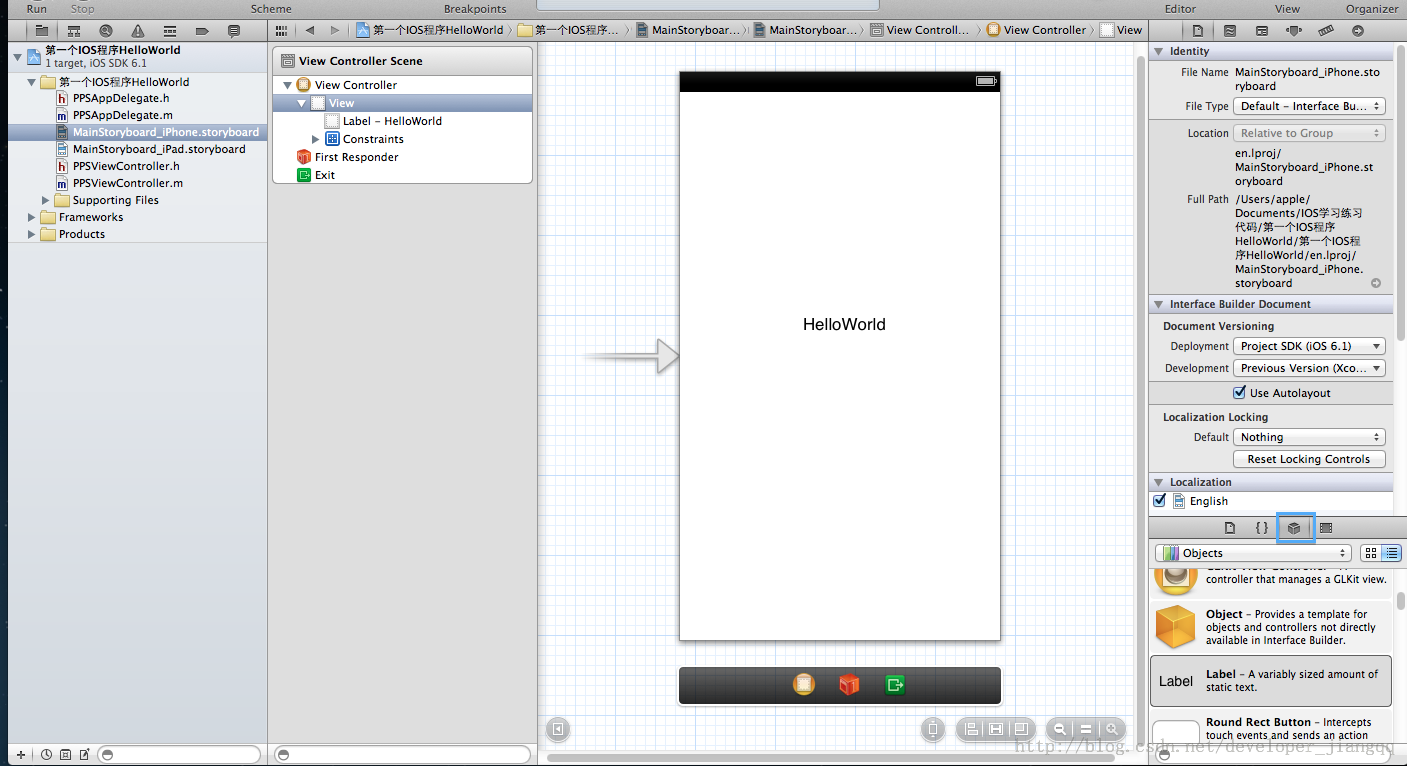Expand the Supporting Files folder
Viewport: 1407px width, 766px height.
pos(46,200)
